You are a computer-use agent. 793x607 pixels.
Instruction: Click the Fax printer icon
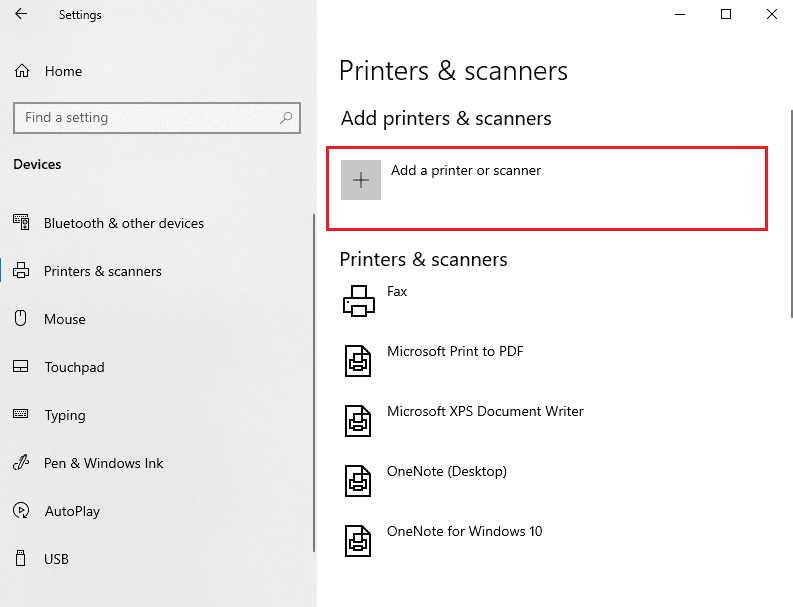(x=359, y=301)
